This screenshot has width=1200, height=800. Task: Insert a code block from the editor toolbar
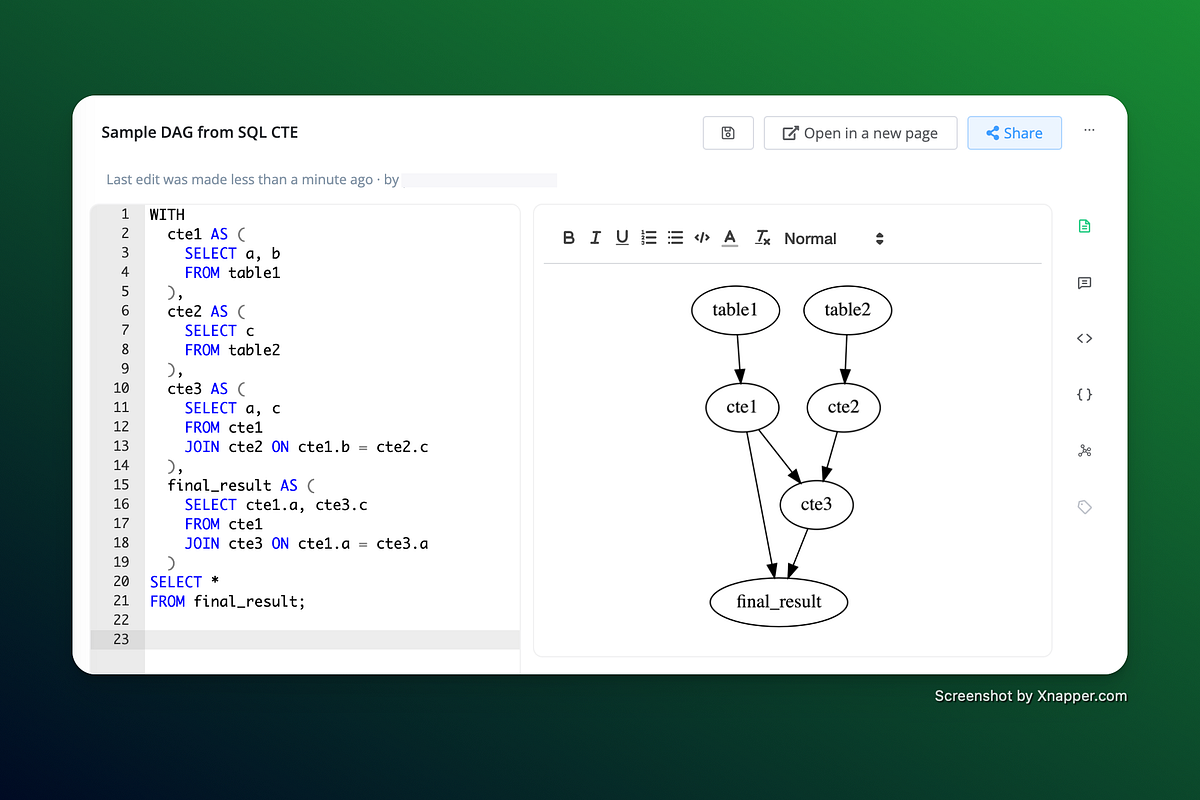701,238
